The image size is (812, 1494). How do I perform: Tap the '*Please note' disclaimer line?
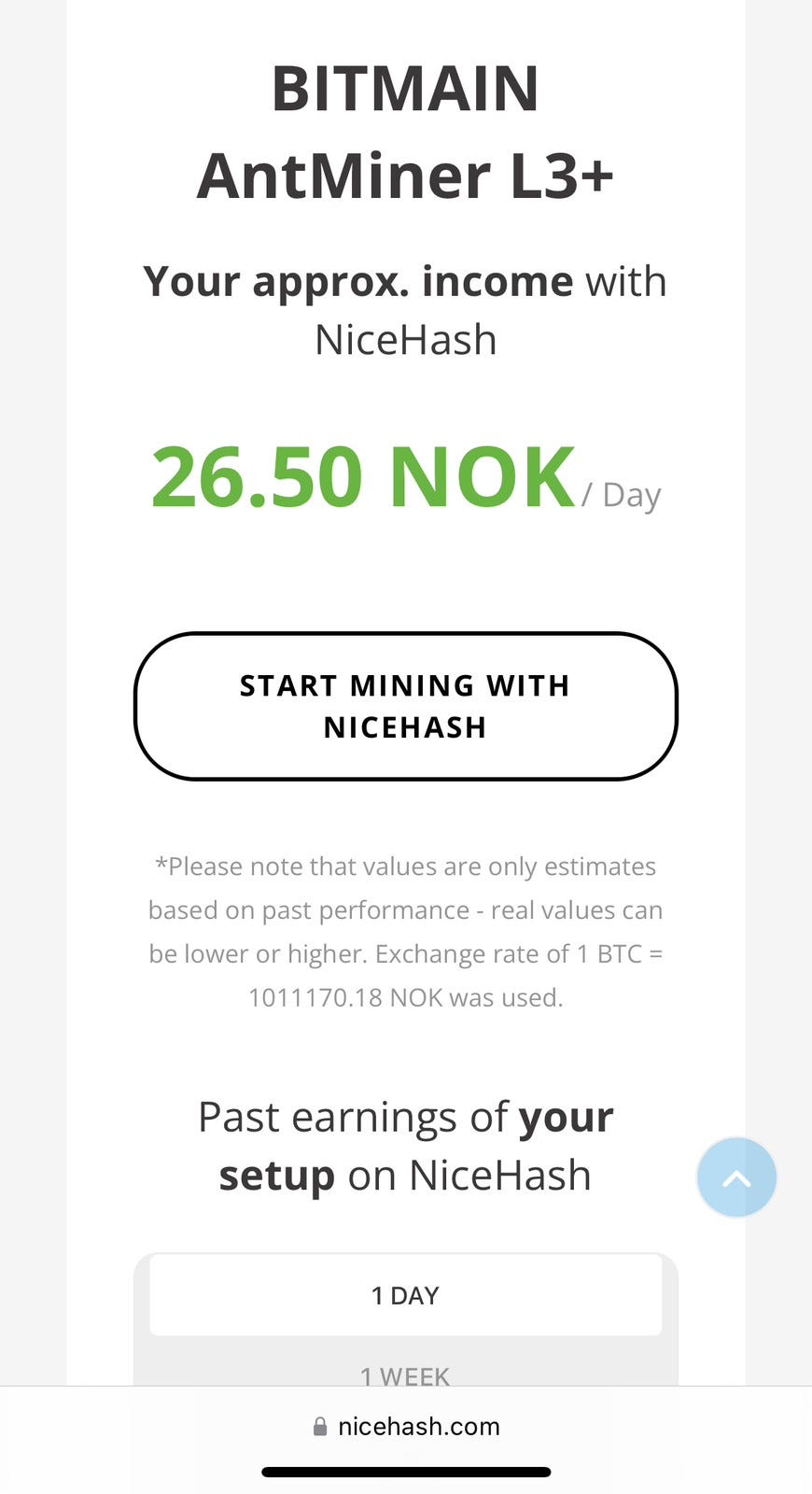pos(406,867)
